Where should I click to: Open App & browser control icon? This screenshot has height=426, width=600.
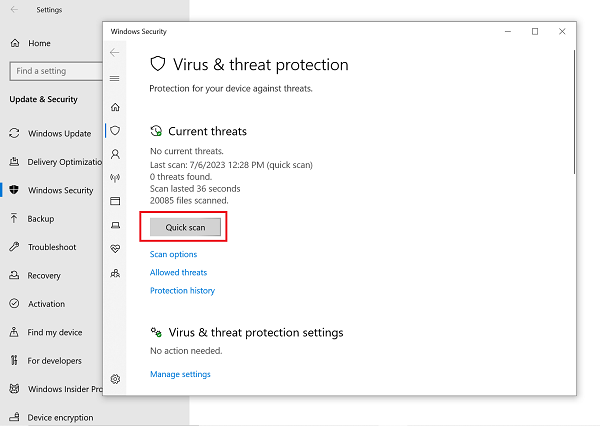coord(115,201)
